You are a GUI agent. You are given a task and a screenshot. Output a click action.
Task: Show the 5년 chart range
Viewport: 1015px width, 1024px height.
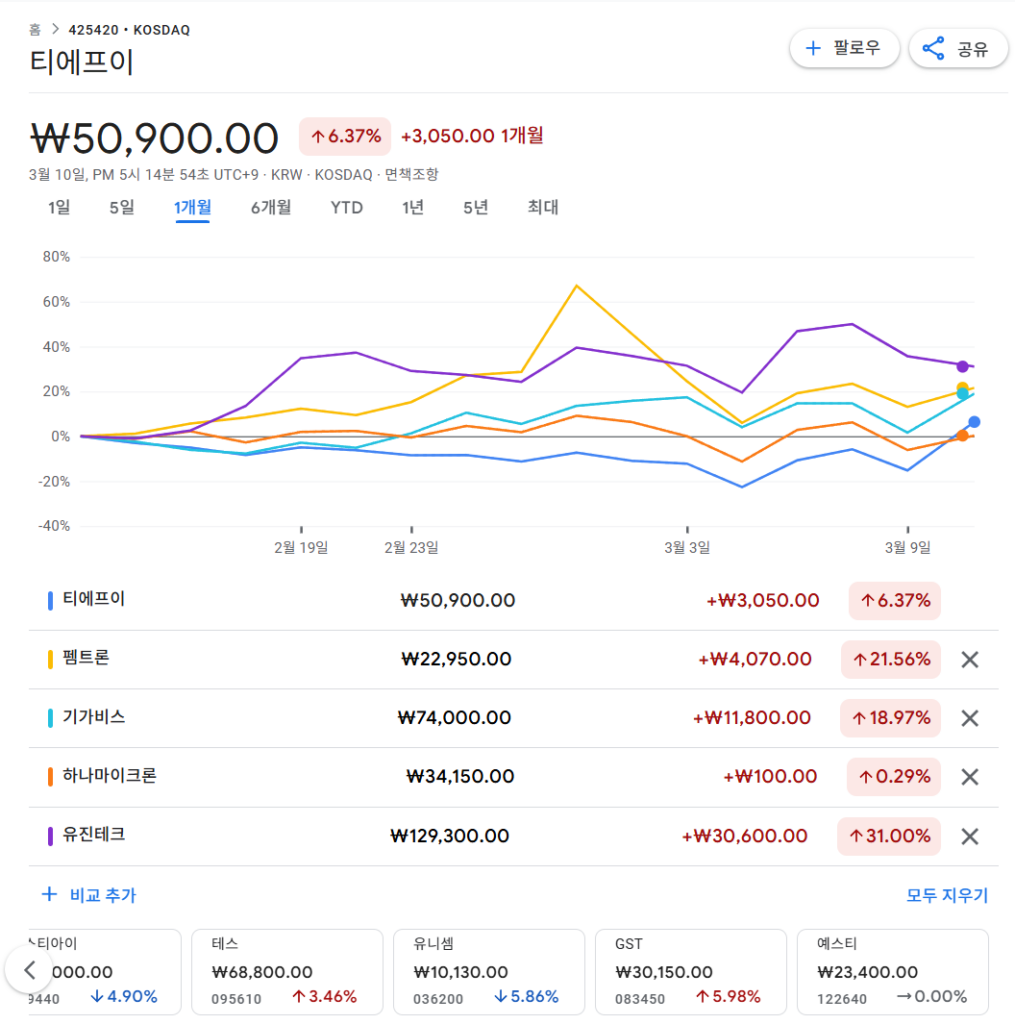click(476, 208)
